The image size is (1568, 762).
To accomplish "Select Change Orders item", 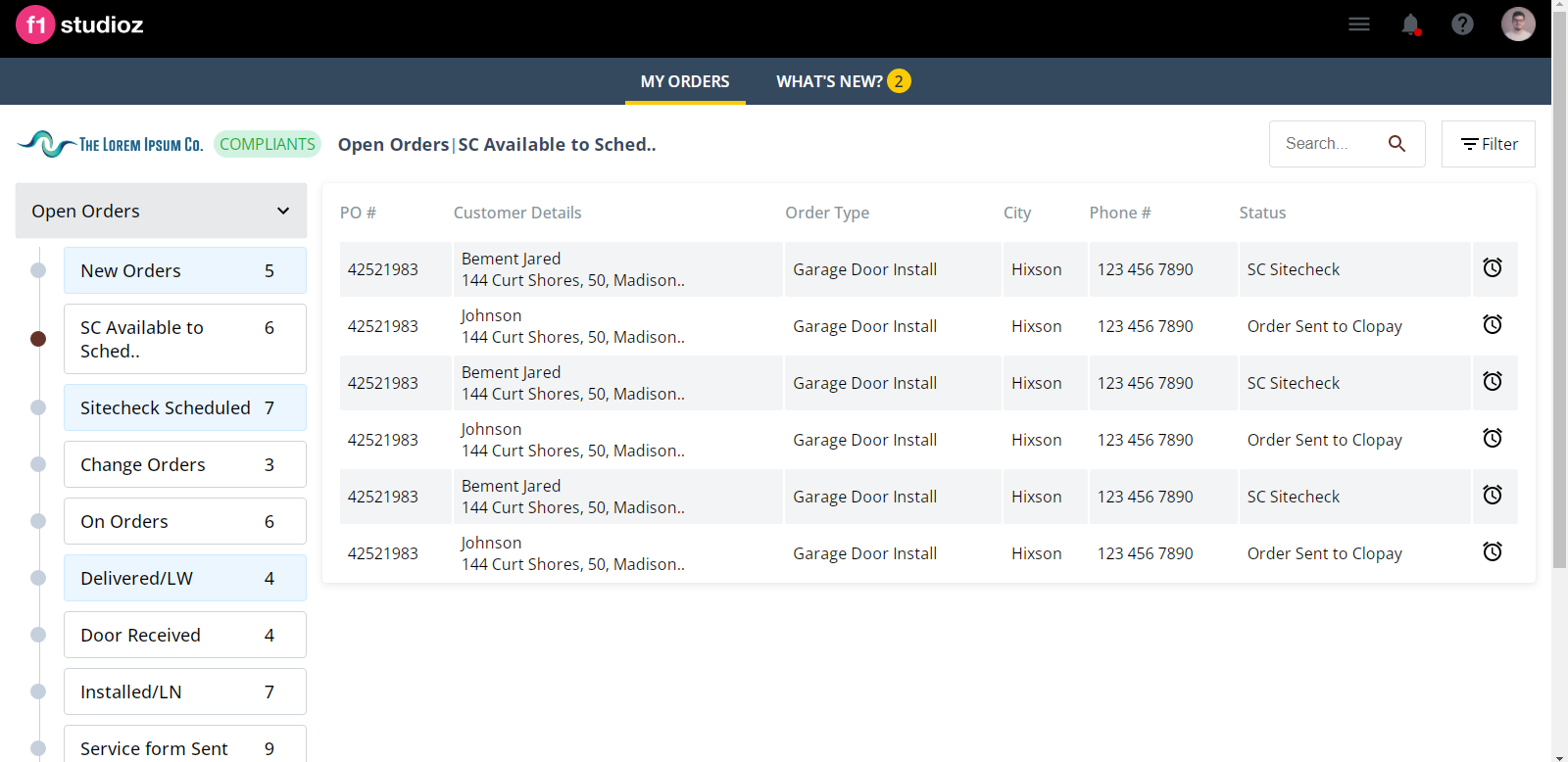I will tap(185, 464).
